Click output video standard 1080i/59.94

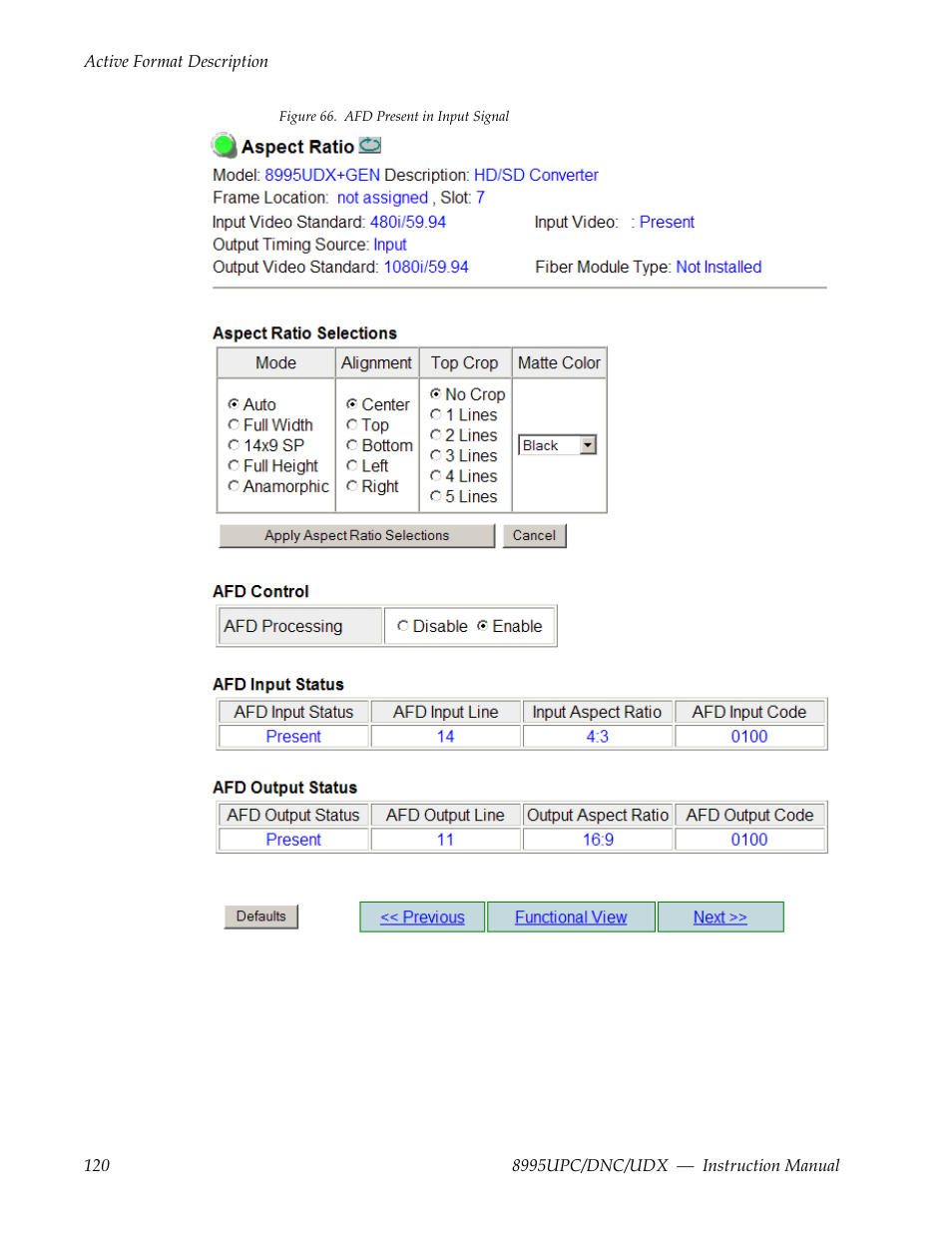click(426, 268)
